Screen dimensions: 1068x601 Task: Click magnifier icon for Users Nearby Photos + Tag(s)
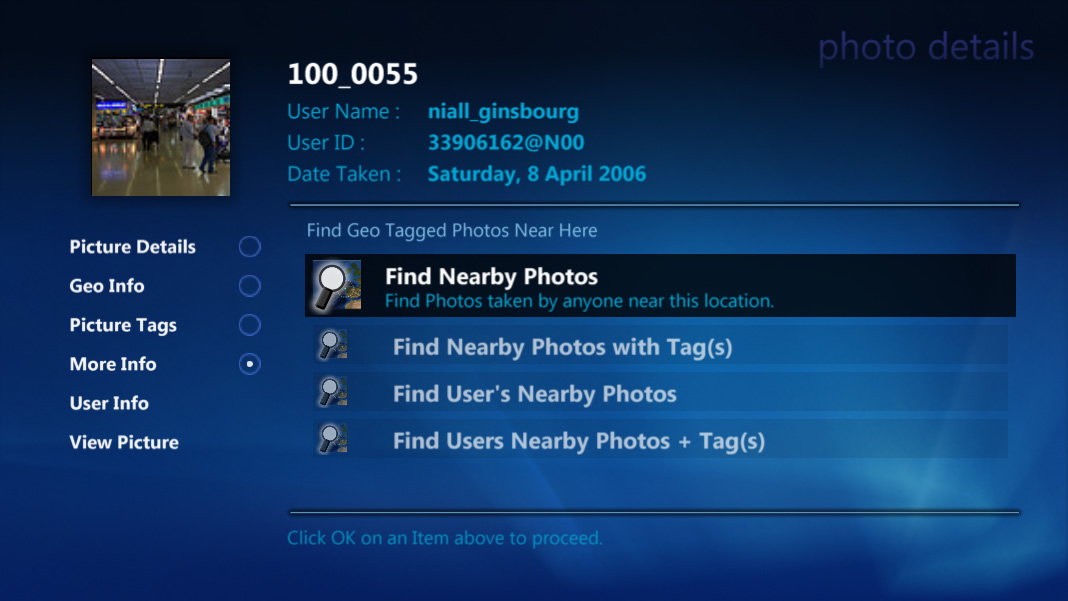click(333, 439)
